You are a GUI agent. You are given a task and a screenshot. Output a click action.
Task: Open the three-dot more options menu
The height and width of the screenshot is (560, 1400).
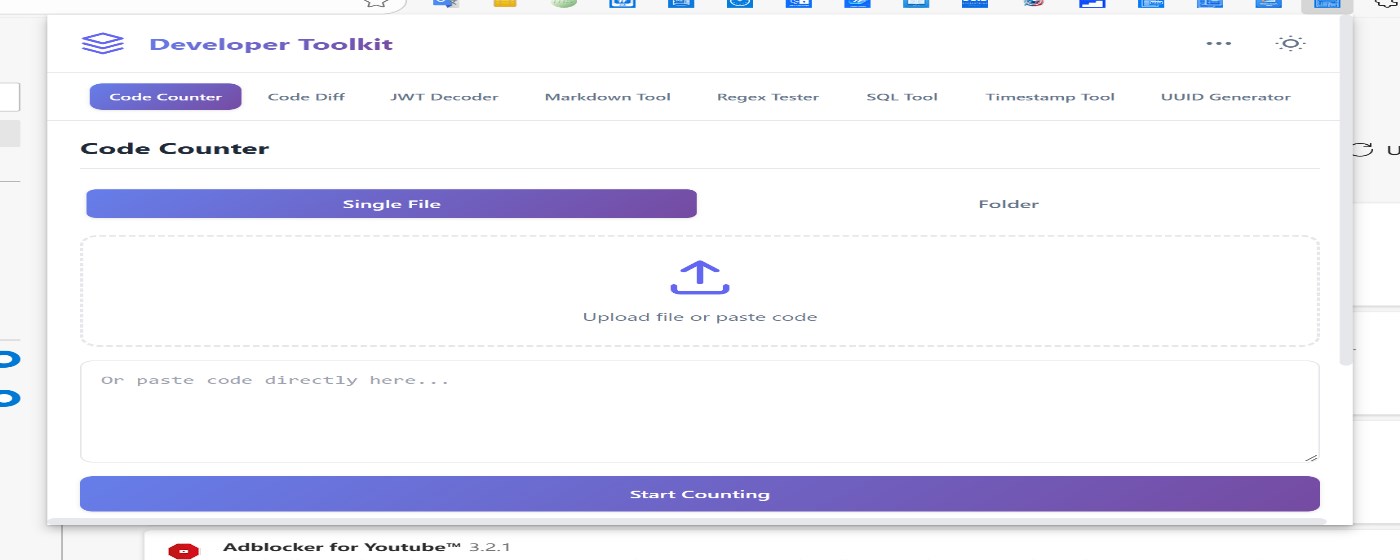coord(1218,43)
